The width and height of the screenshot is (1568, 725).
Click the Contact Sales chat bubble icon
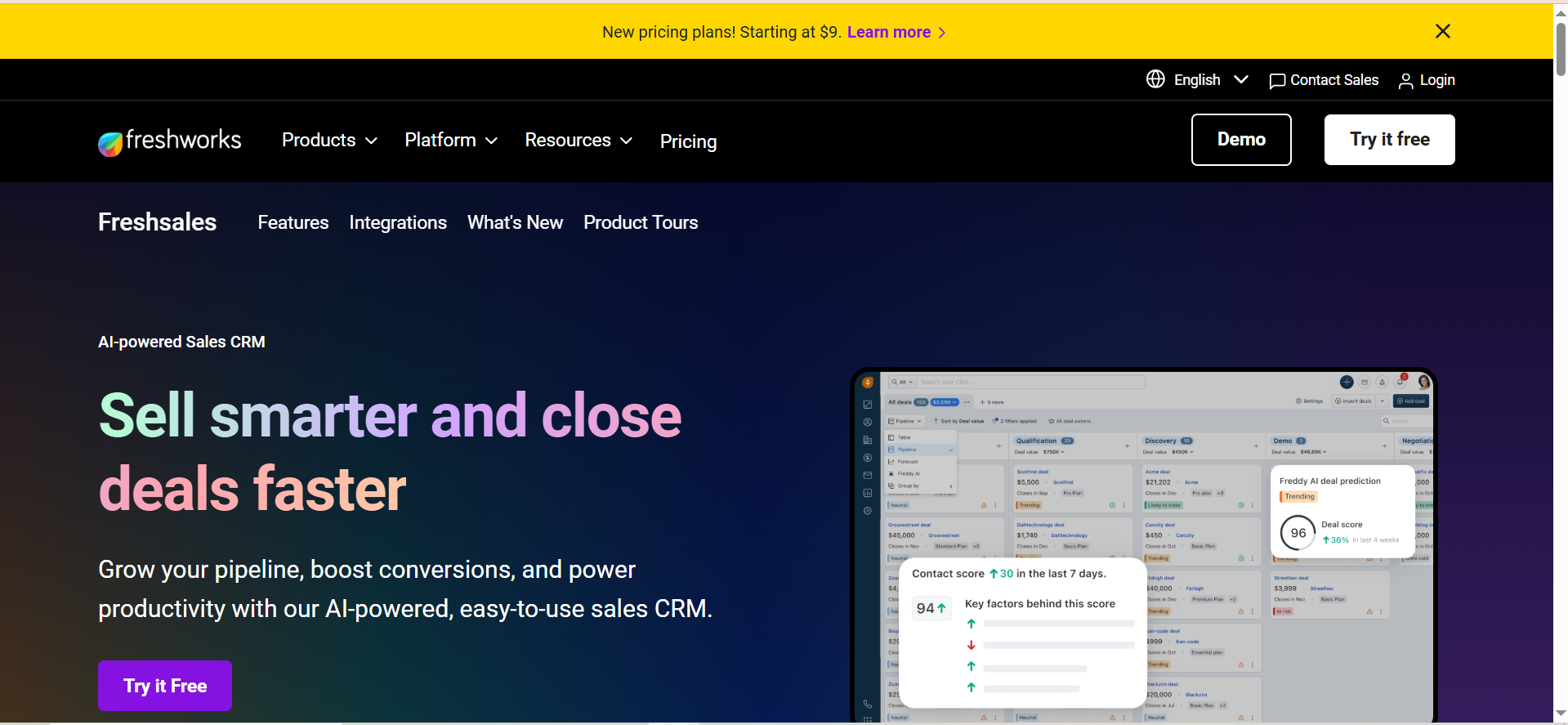pyautogui.click(x=1277, y=81)
